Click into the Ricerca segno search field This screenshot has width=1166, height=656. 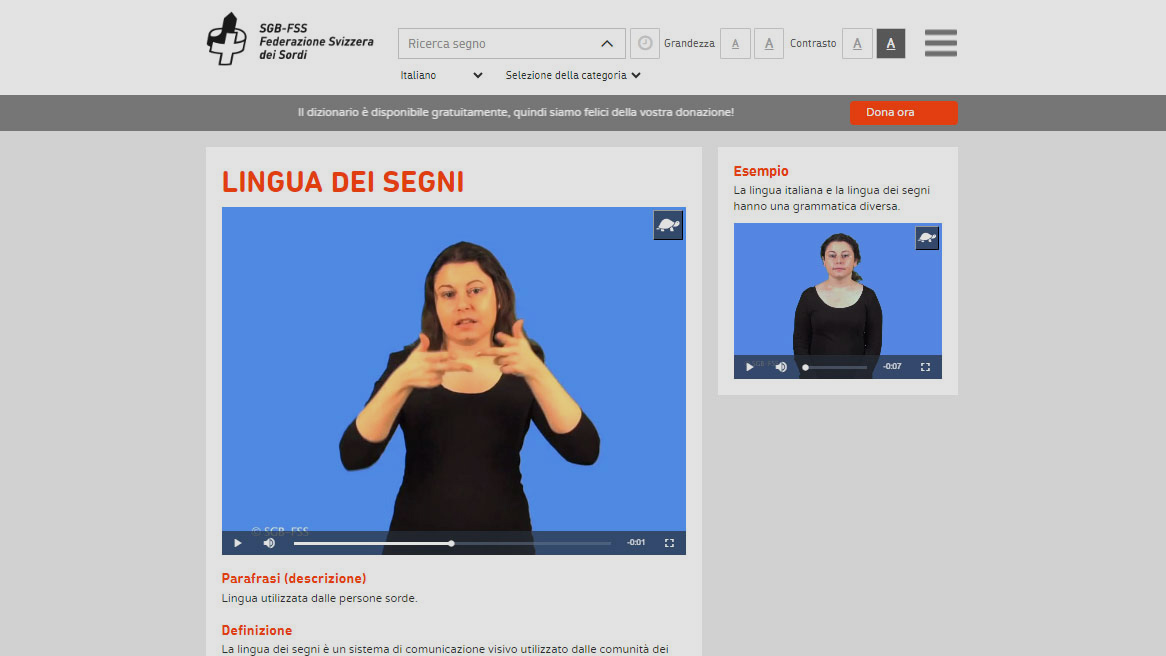coord(512,43)
